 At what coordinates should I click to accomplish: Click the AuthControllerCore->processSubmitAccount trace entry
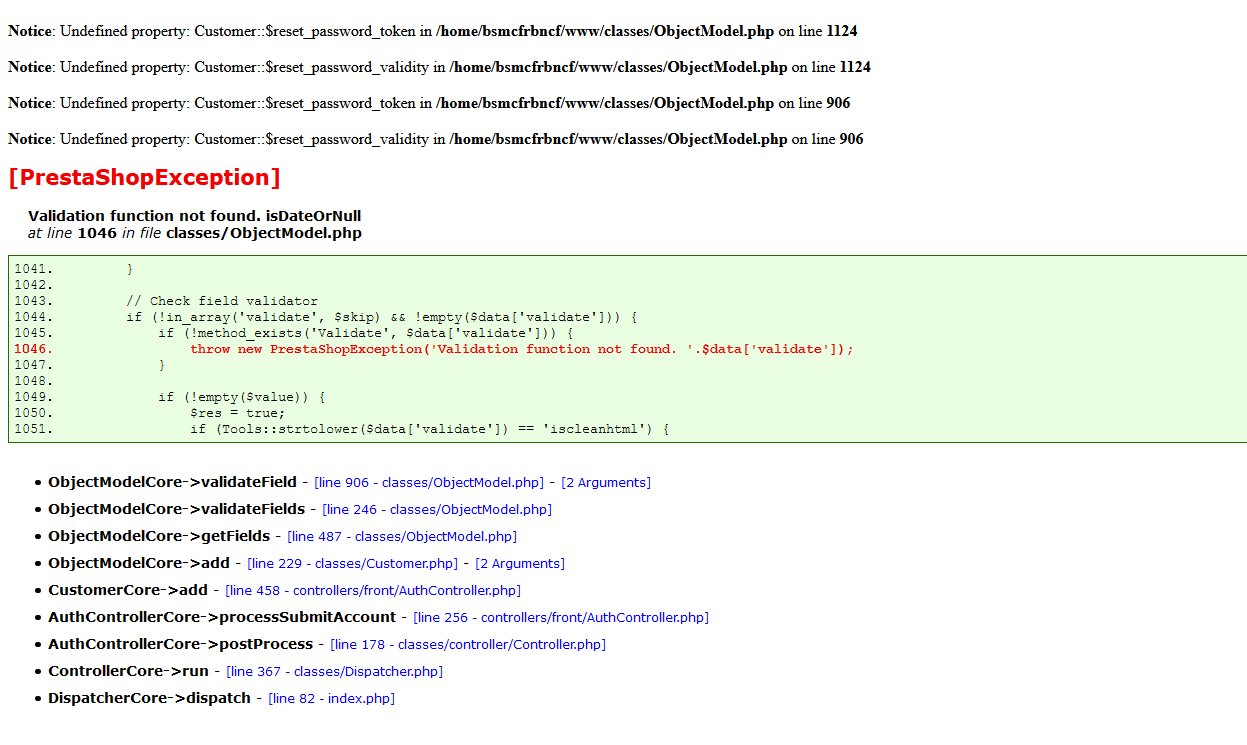(222, 617)
